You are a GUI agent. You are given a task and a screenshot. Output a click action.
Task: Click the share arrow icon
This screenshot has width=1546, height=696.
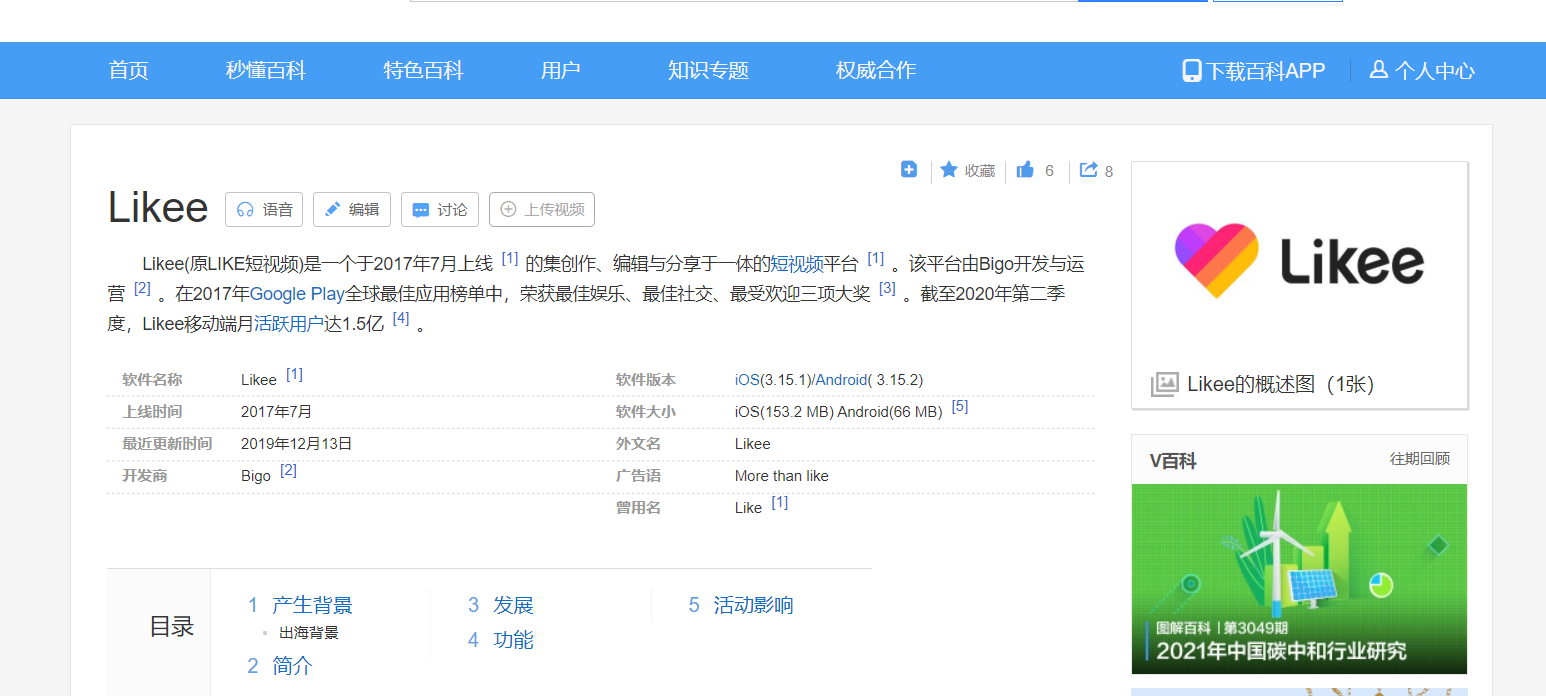point(1089,170)
